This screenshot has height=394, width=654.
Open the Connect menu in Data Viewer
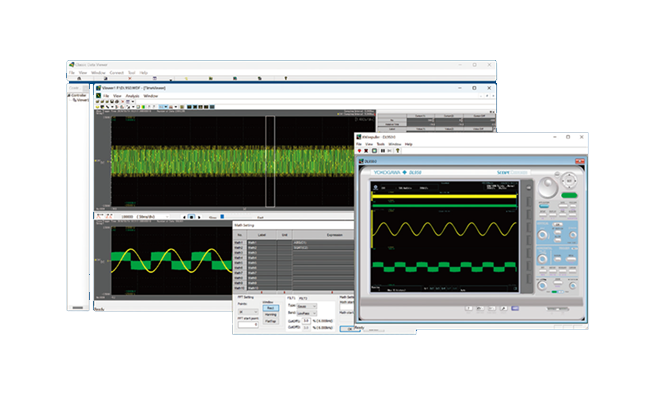(x=116, y=73)
